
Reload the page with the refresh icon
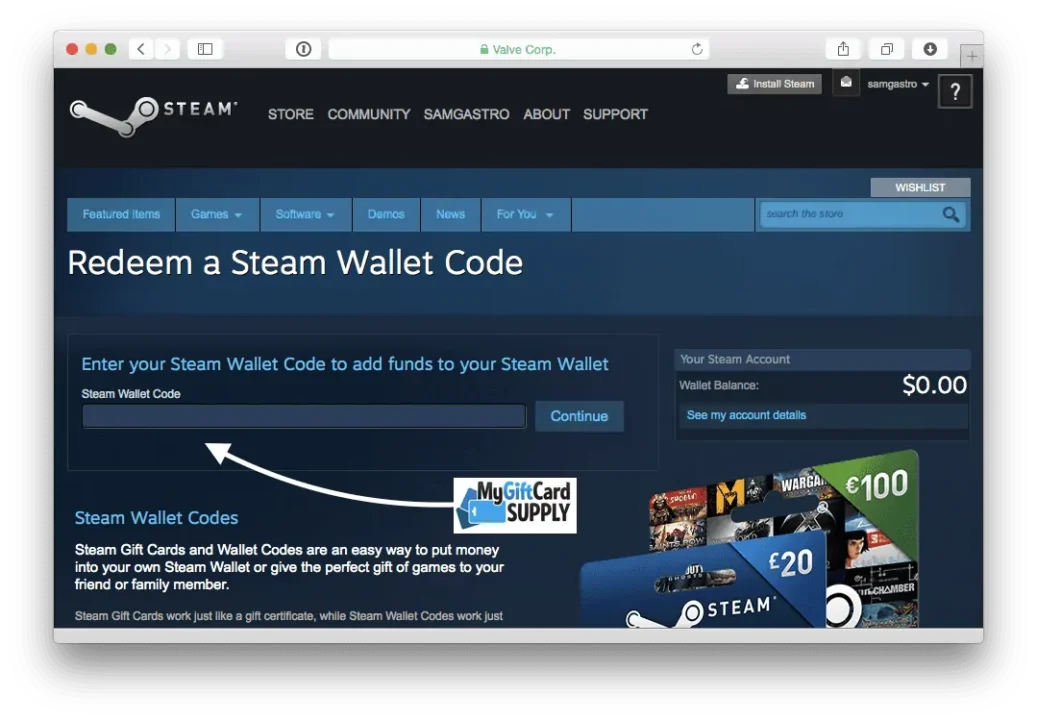point(697,49)
